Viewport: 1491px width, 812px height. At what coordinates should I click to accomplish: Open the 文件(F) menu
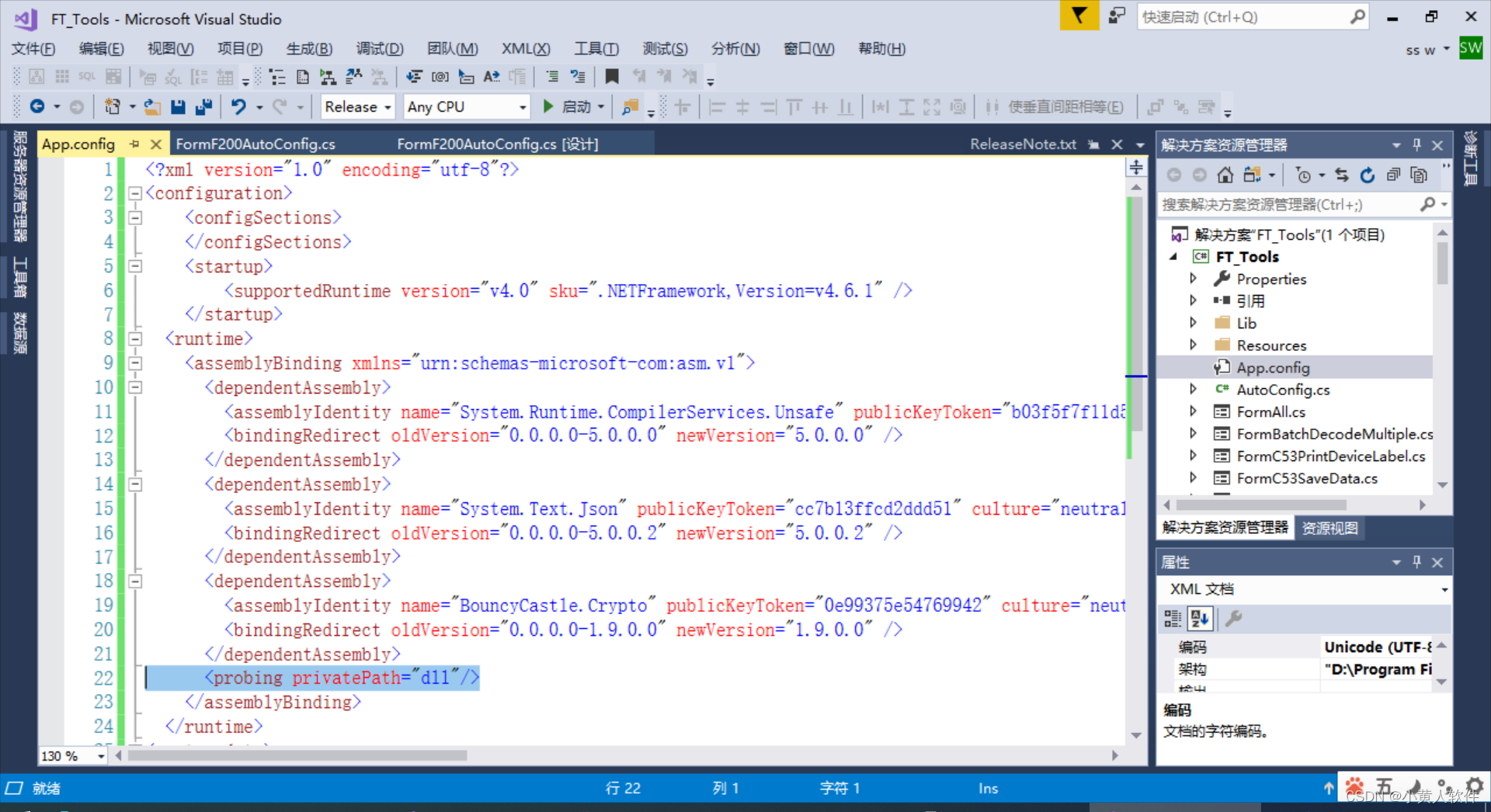pyautogui.click(x=33, y=48)
